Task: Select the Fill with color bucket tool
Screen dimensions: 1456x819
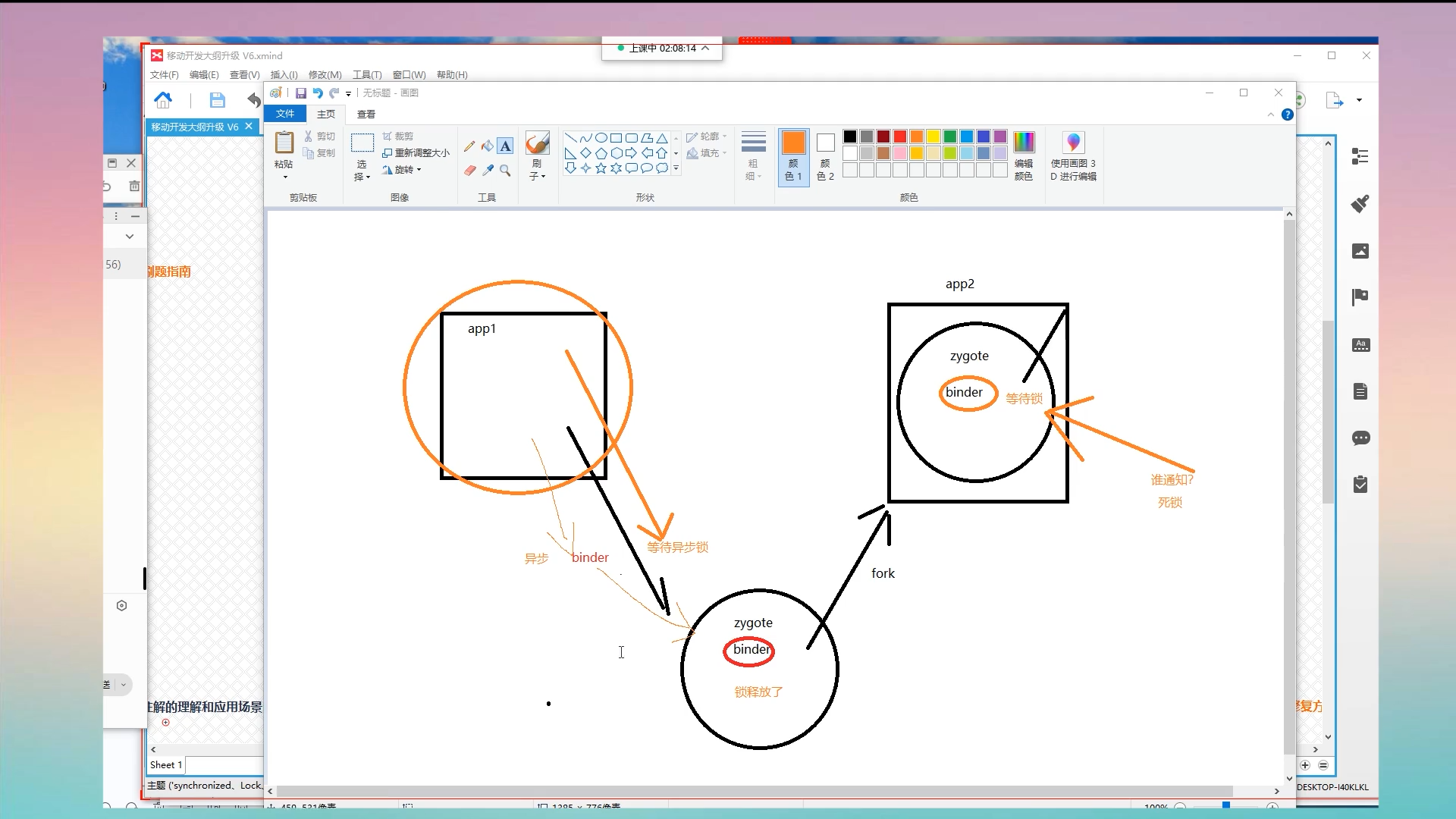Action: coord(487,146)
